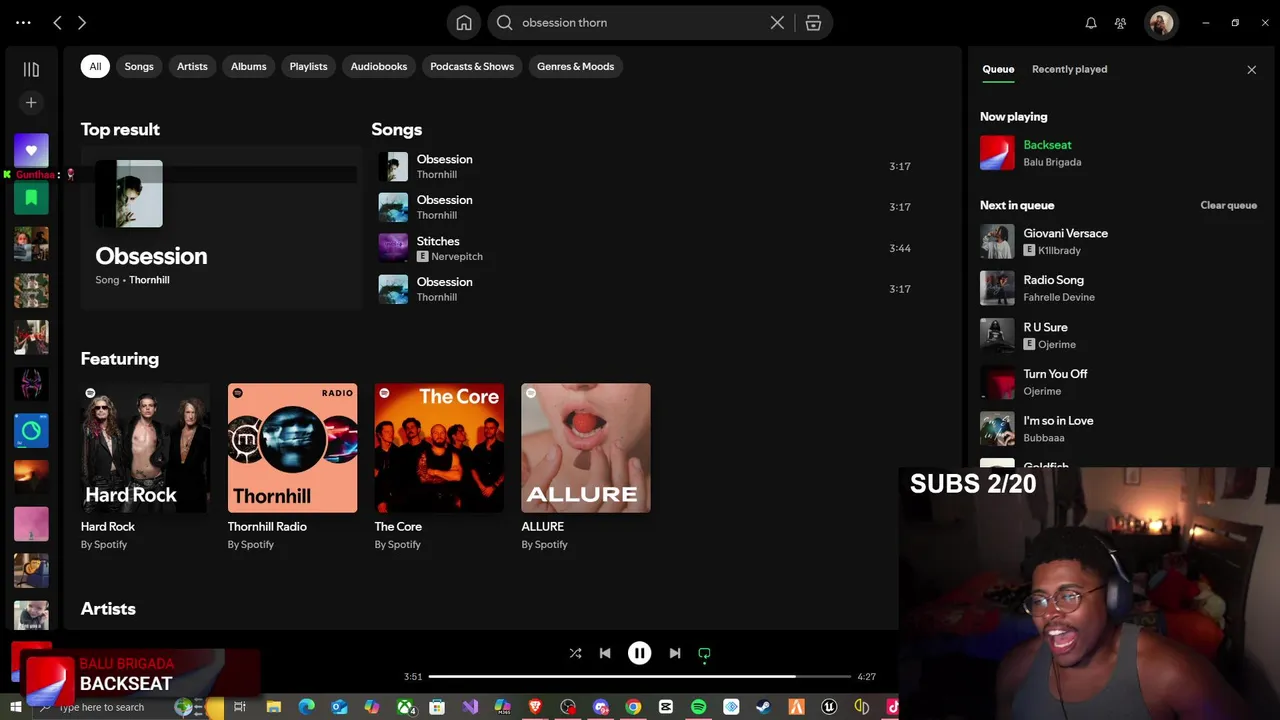
Task: Open the profile avatar menu
Action: pos(1161,22)
